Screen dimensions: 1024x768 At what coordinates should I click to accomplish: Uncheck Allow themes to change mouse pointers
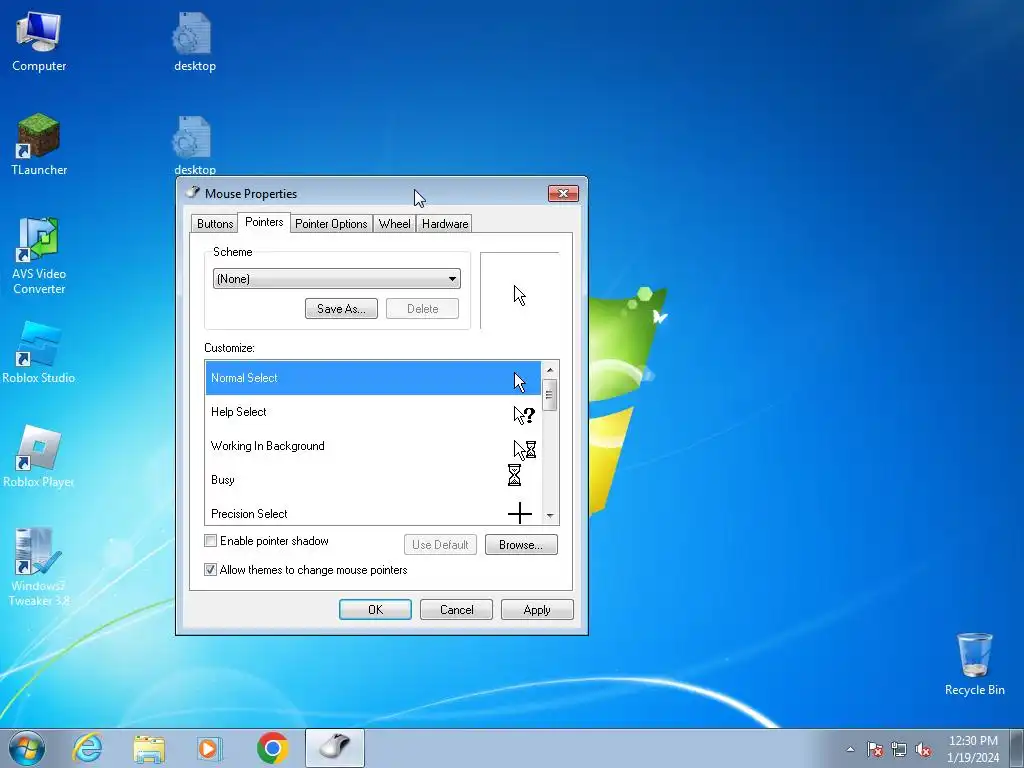click(x=210, y=569)
